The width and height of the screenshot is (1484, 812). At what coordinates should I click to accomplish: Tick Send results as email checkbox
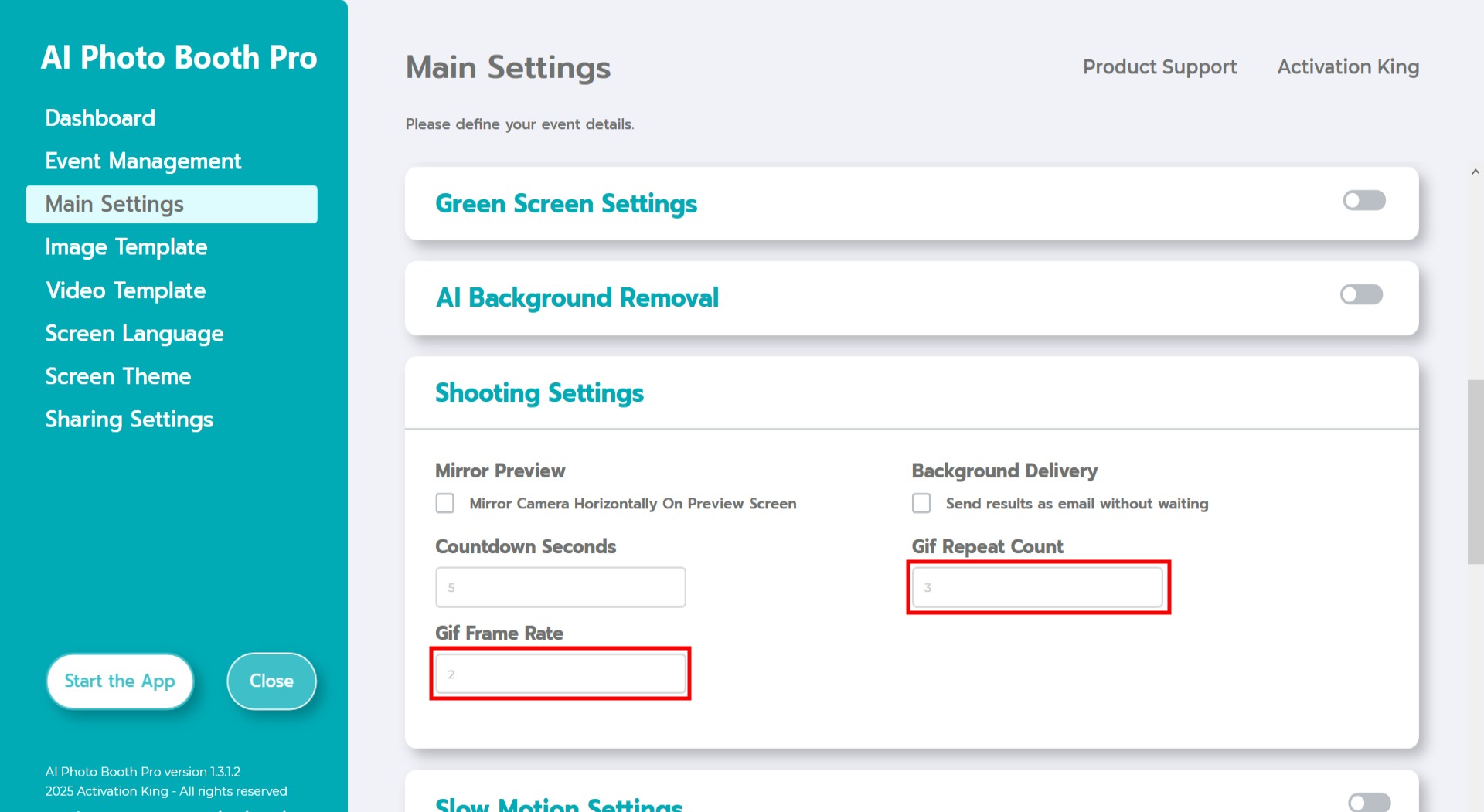921,504
